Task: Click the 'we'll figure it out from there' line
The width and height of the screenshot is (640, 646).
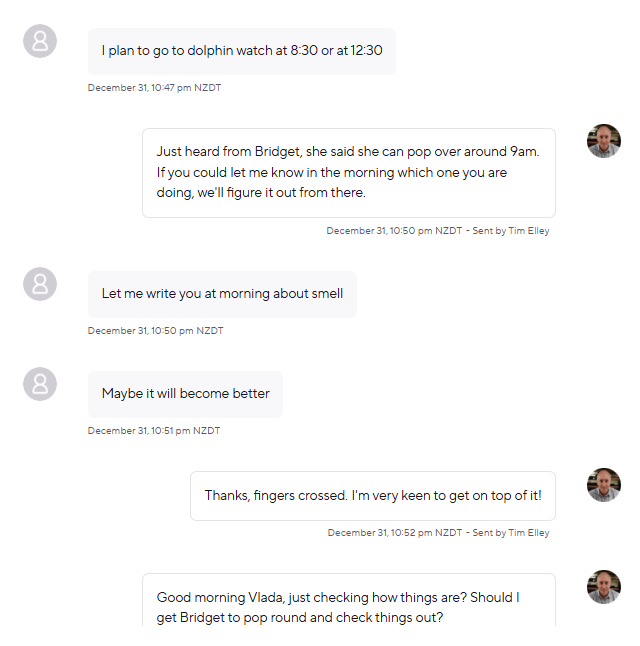Action: pos(261,192)
